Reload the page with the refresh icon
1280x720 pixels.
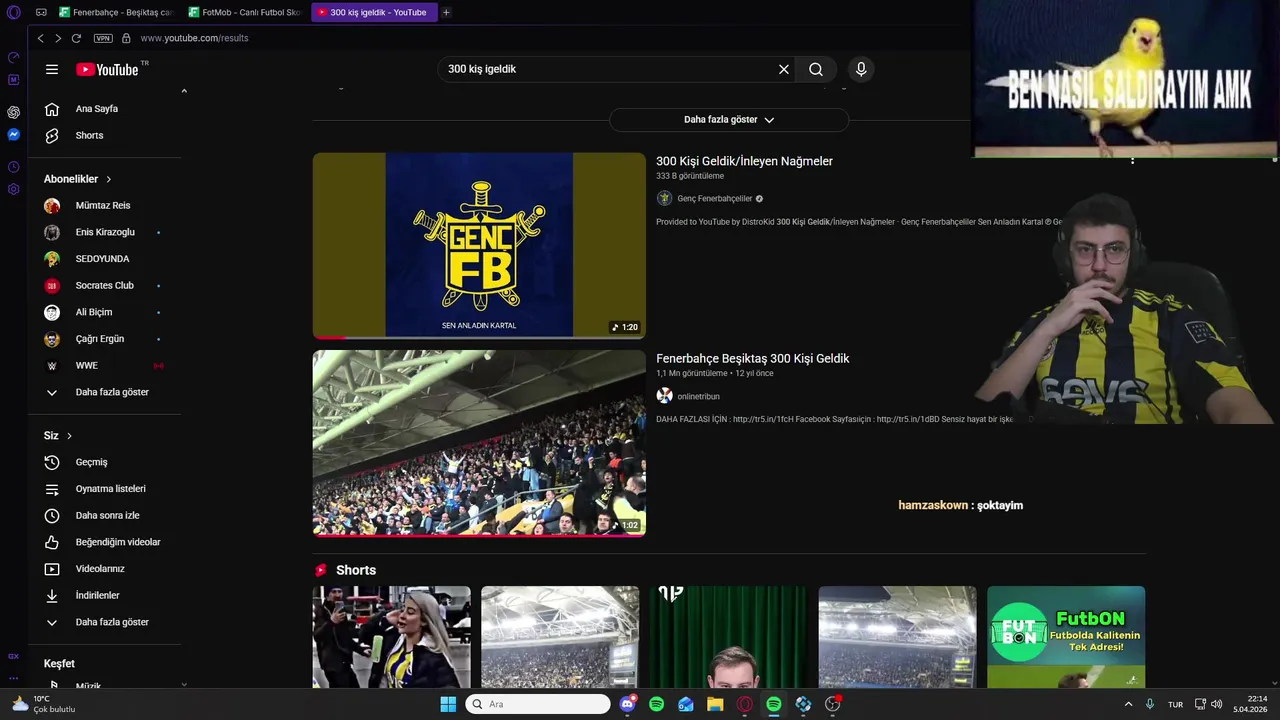point(76,38)
